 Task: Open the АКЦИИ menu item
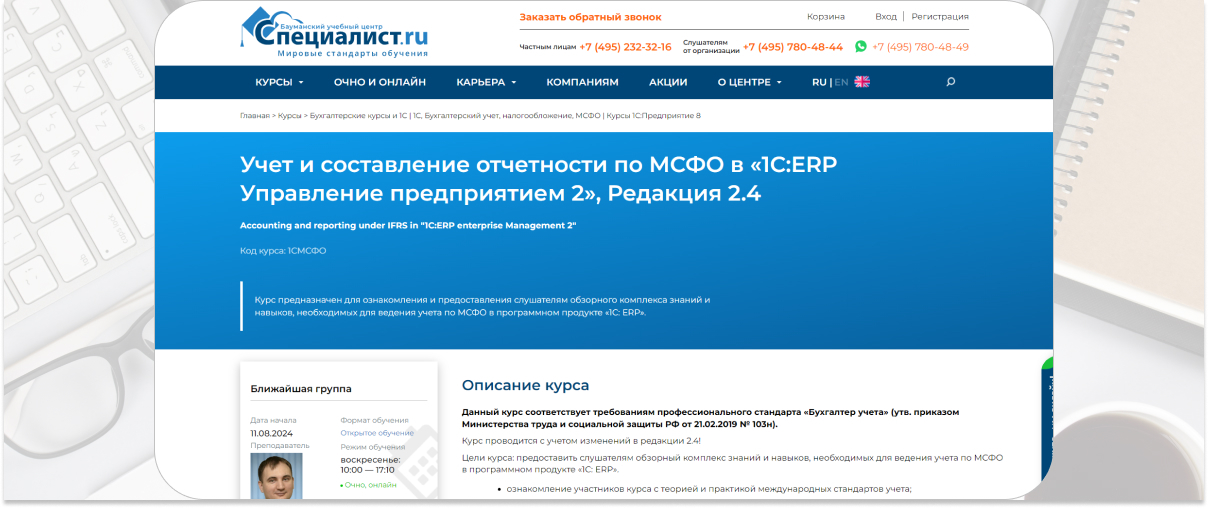coord(668,82)
